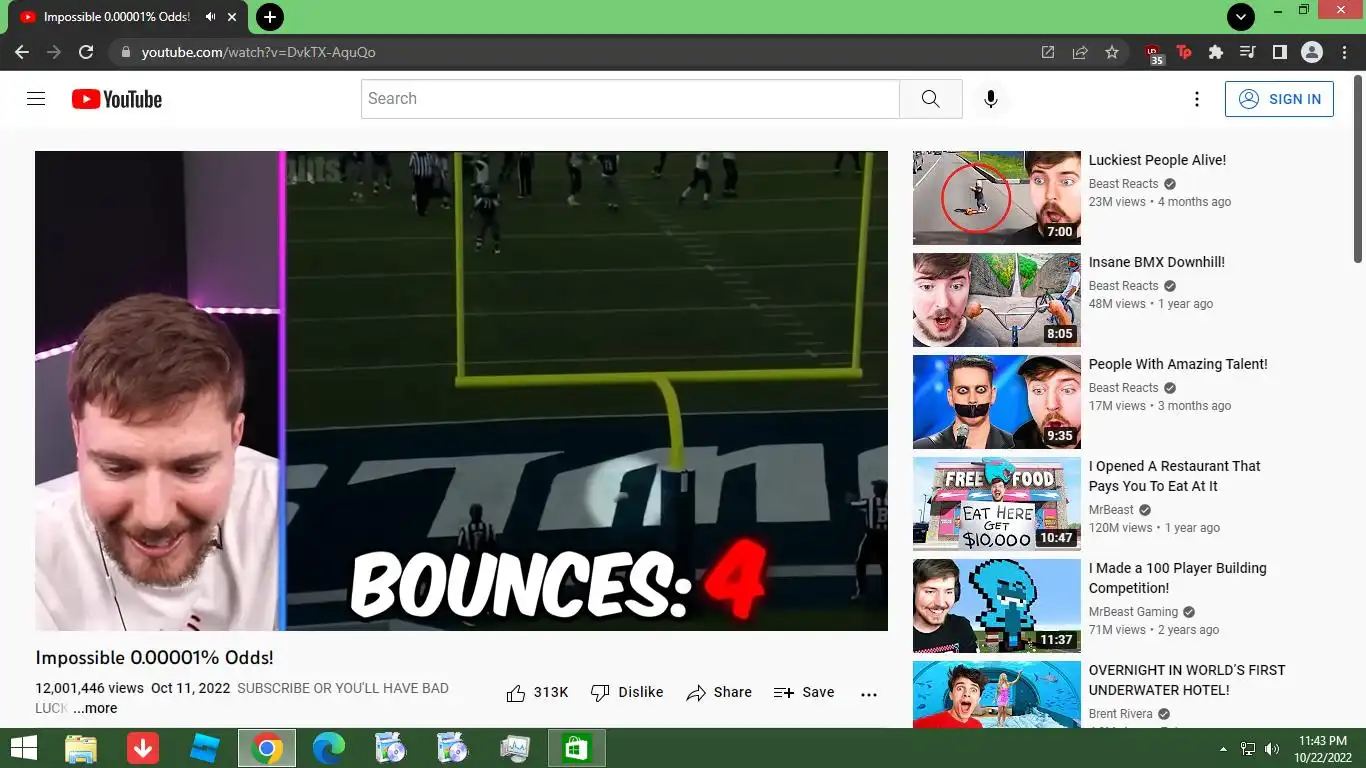Mute the tab via speaker icon

click(x=211, y=17)
